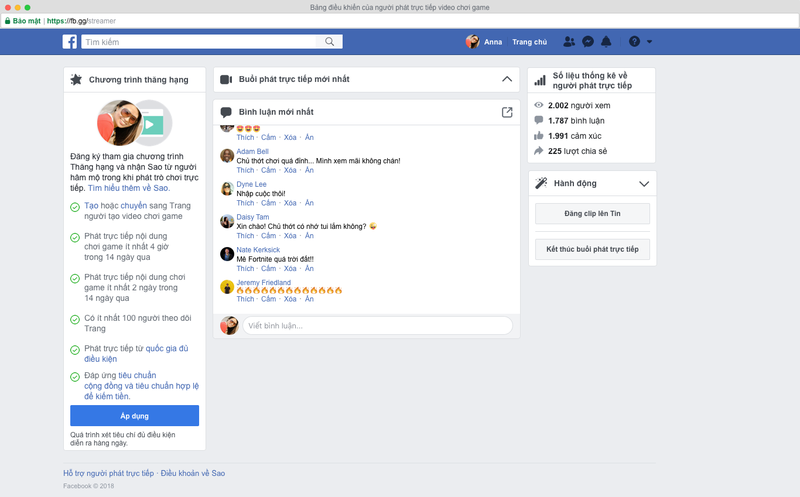Go to Trang chủ in the navbar
This screenshot has height=497, width=800.
(x=529, y=42)
